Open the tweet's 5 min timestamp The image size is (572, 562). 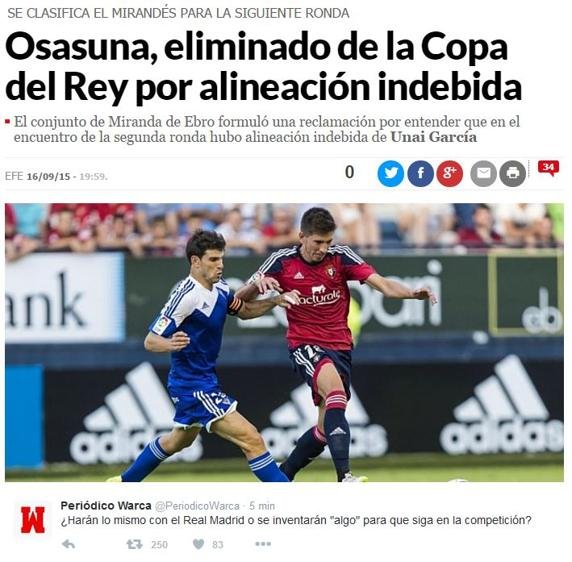[x=262, y=506]
